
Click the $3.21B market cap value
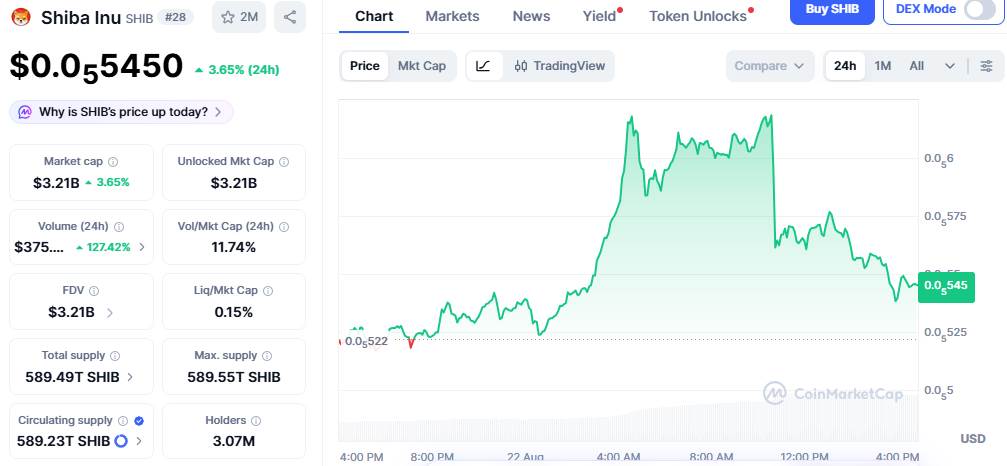tap(57, 183)
